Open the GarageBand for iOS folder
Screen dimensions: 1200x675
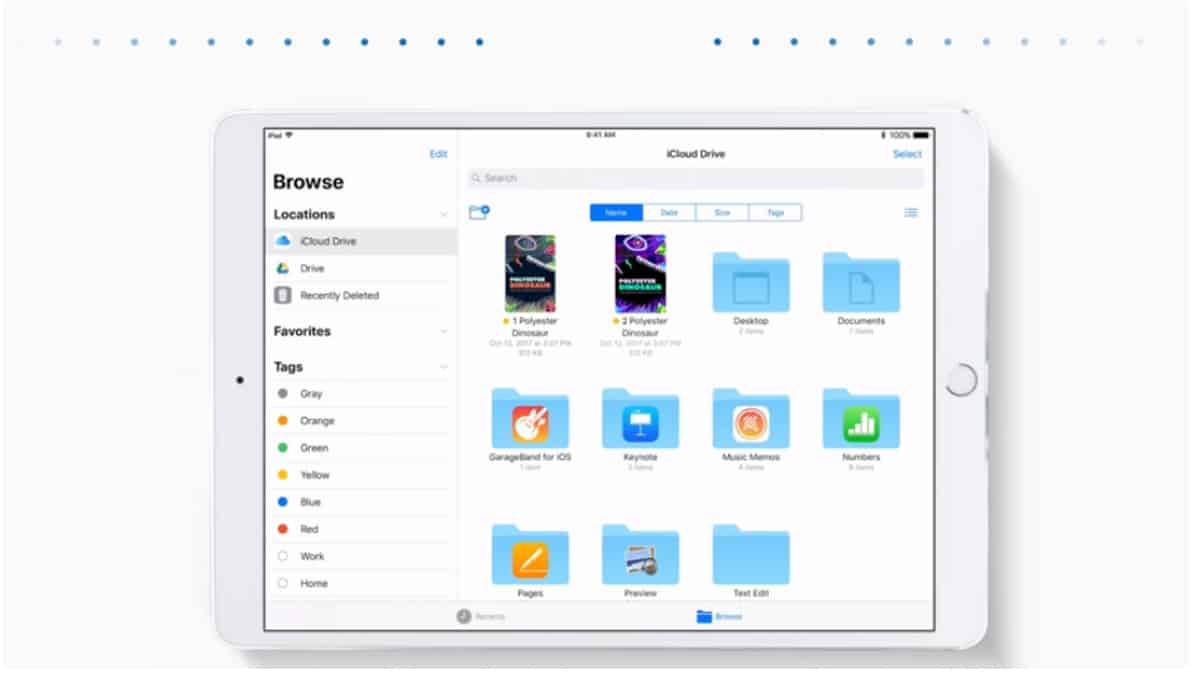click(x=530, y=418)
